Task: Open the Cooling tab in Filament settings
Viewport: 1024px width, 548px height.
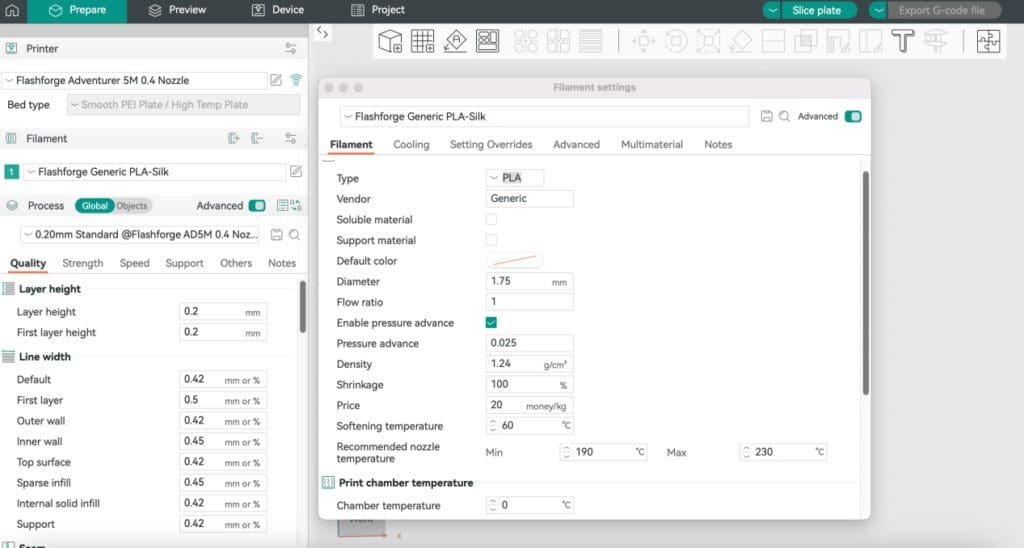Action: (411, 144)
